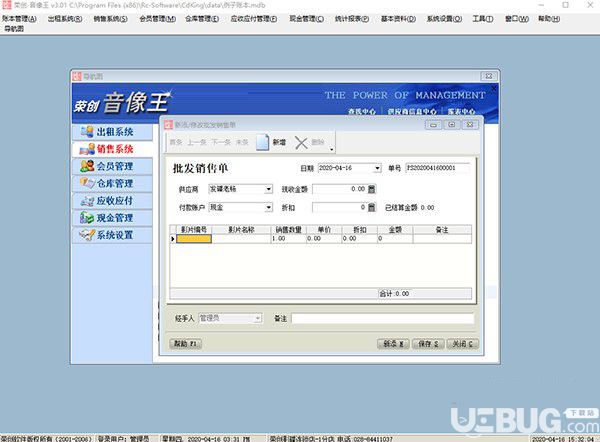Image resolution: width=600 pixels, height=442 pixels.
Task: Click the 单价 column header
Action: coord(324,230)
